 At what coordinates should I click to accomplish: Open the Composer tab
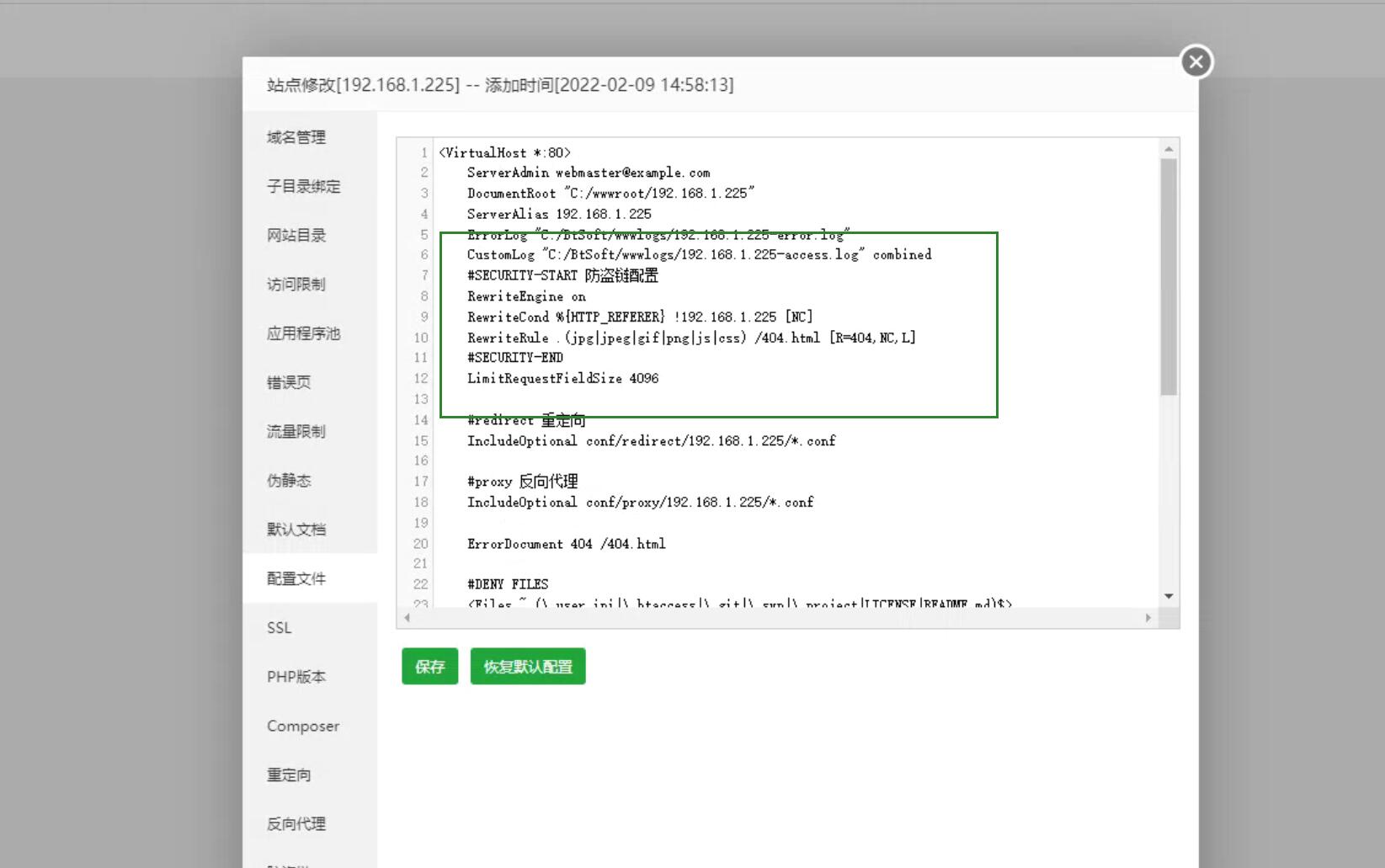(x=303, y=726)
